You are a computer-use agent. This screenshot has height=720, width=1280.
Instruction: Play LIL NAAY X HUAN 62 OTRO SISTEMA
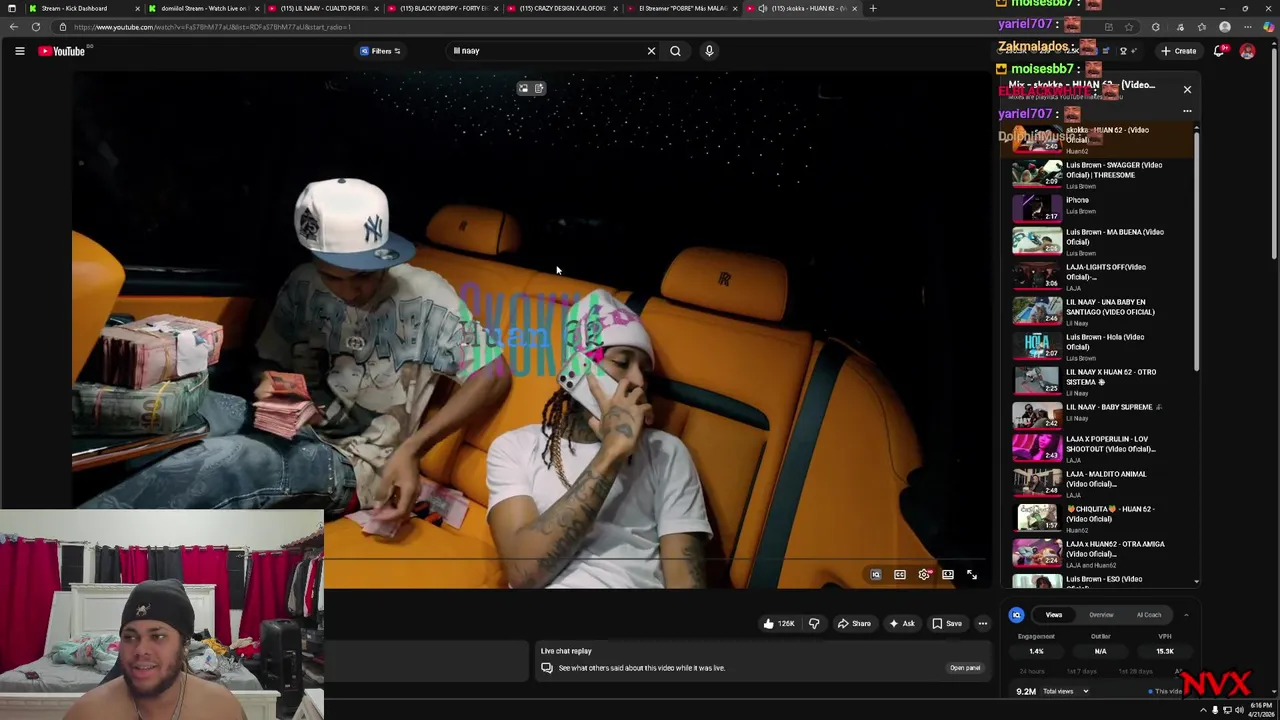coord(1100,382)
